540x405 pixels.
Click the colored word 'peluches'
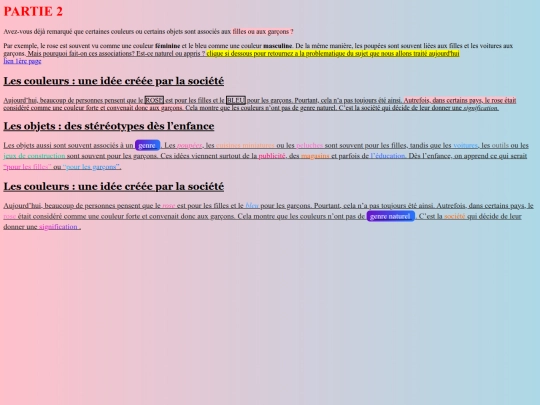point(310,146)
